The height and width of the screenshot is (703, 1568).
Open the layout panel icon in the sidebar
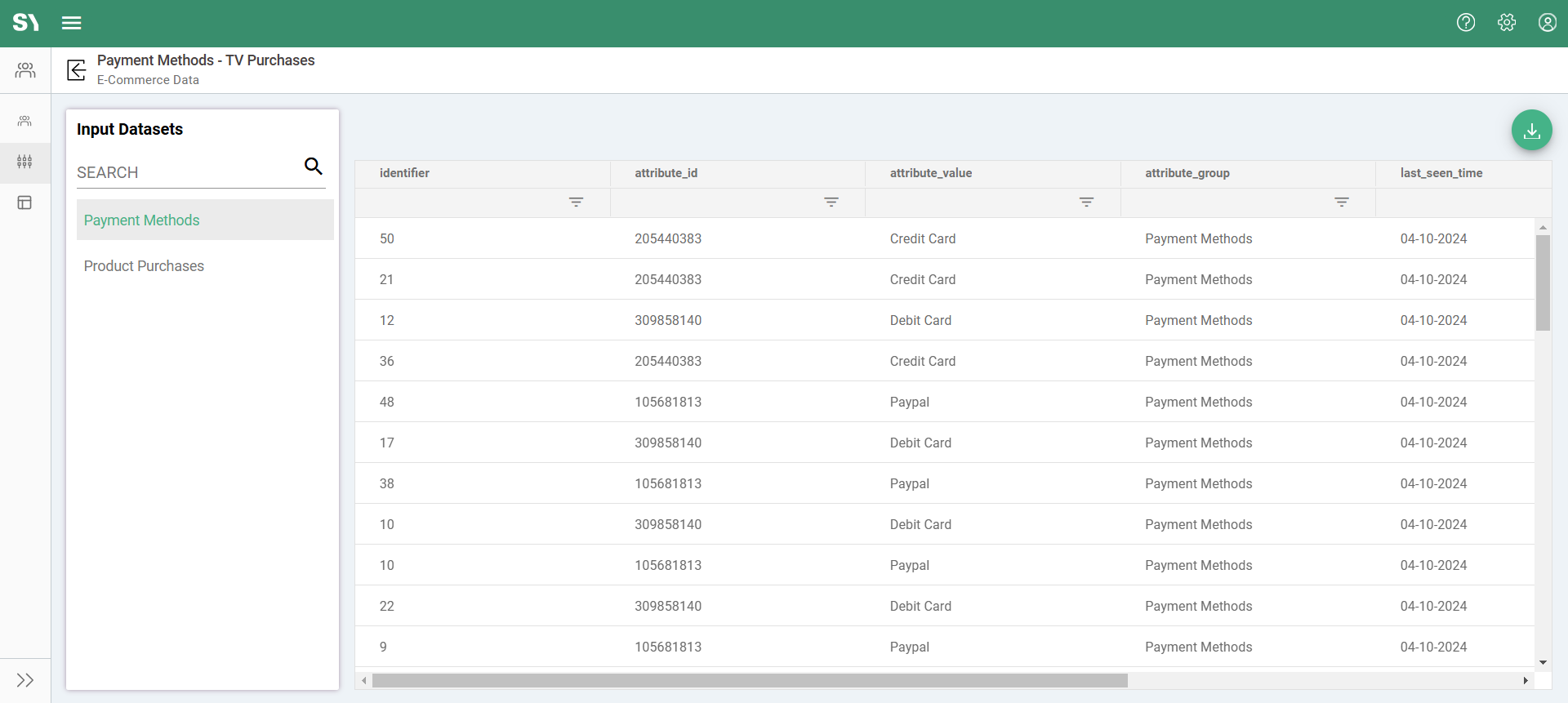[24, 202]
